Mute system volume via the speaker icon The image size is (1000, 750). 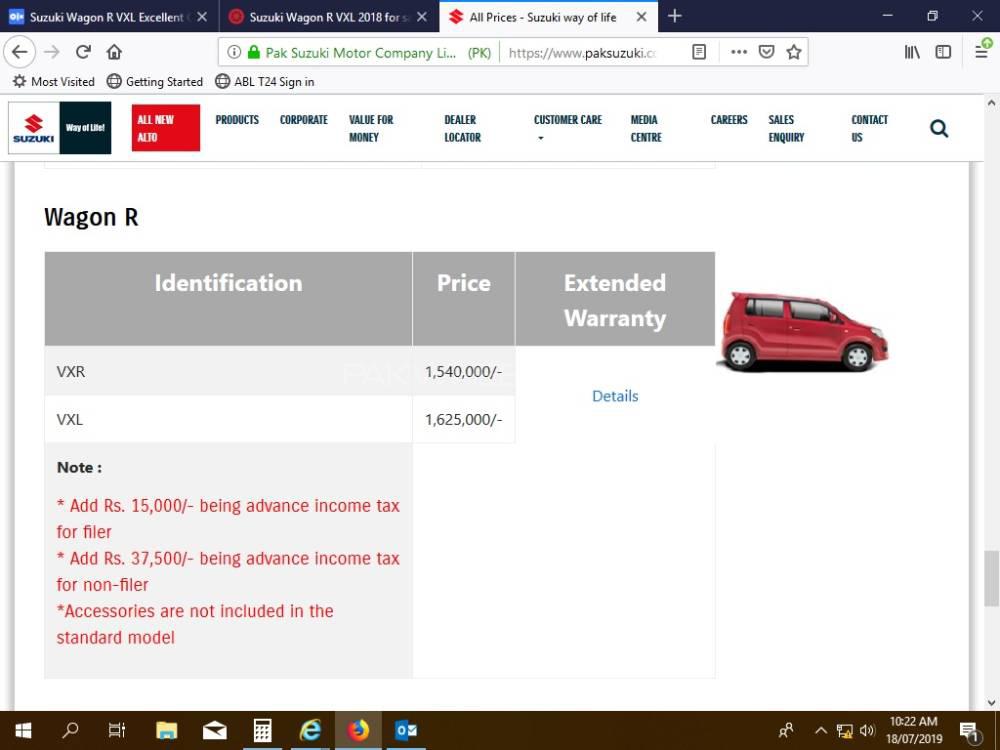coord(867,730)
